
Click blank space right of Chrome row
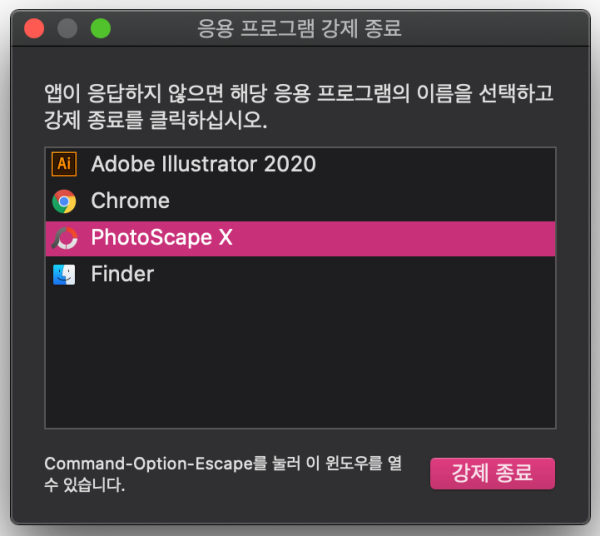(362, 201)
